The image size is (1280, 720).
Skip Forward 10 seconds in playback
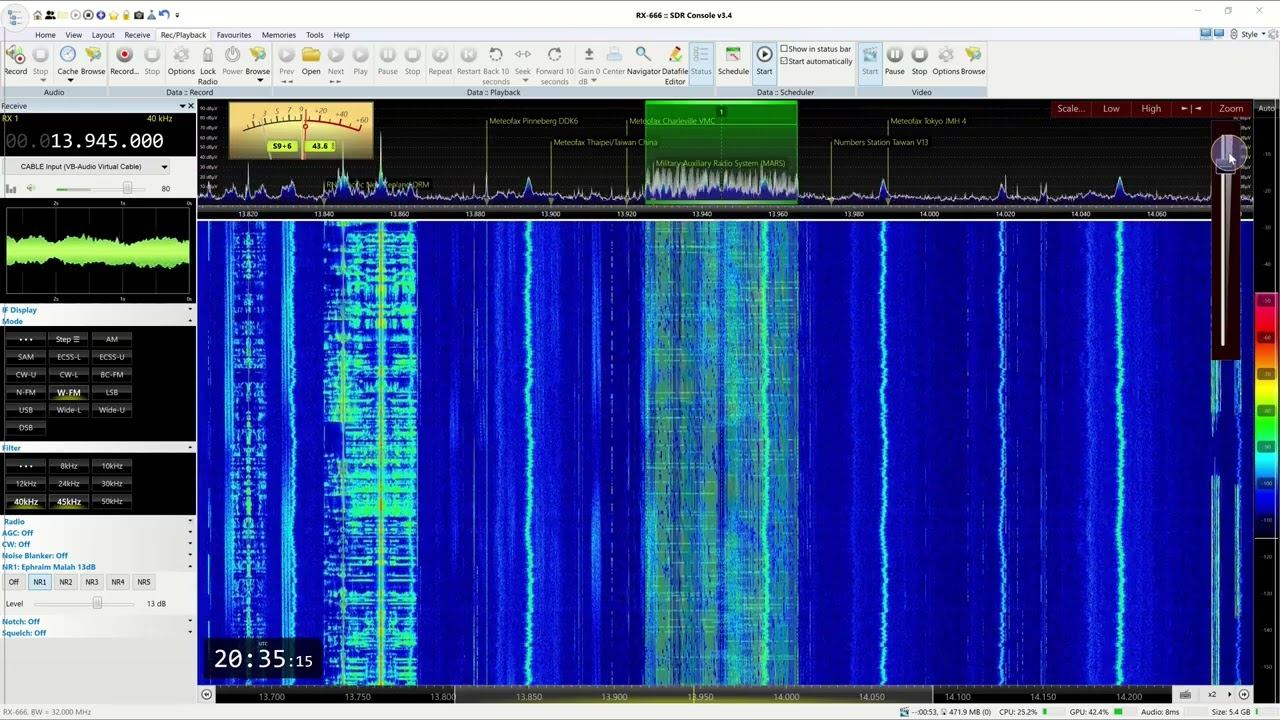pyautogui.click(x=555, y=64)
